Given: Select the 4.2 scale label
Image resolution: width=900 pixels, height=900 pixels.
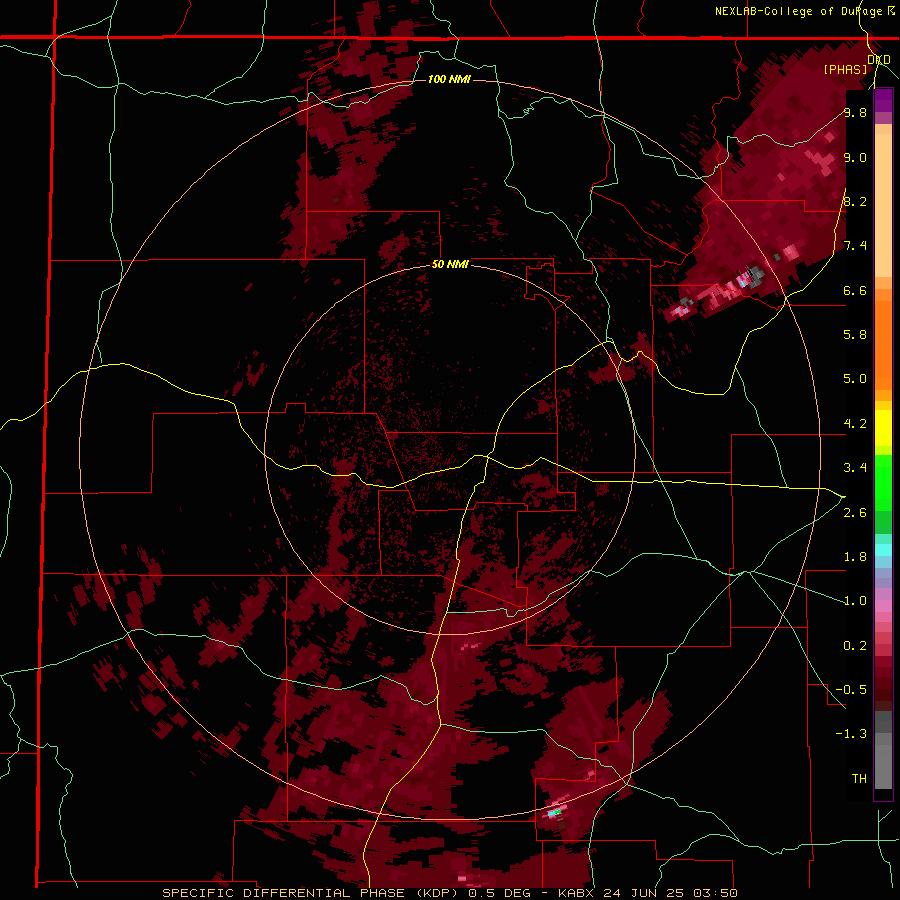Looking at the screenshot, I should (855, 424).
